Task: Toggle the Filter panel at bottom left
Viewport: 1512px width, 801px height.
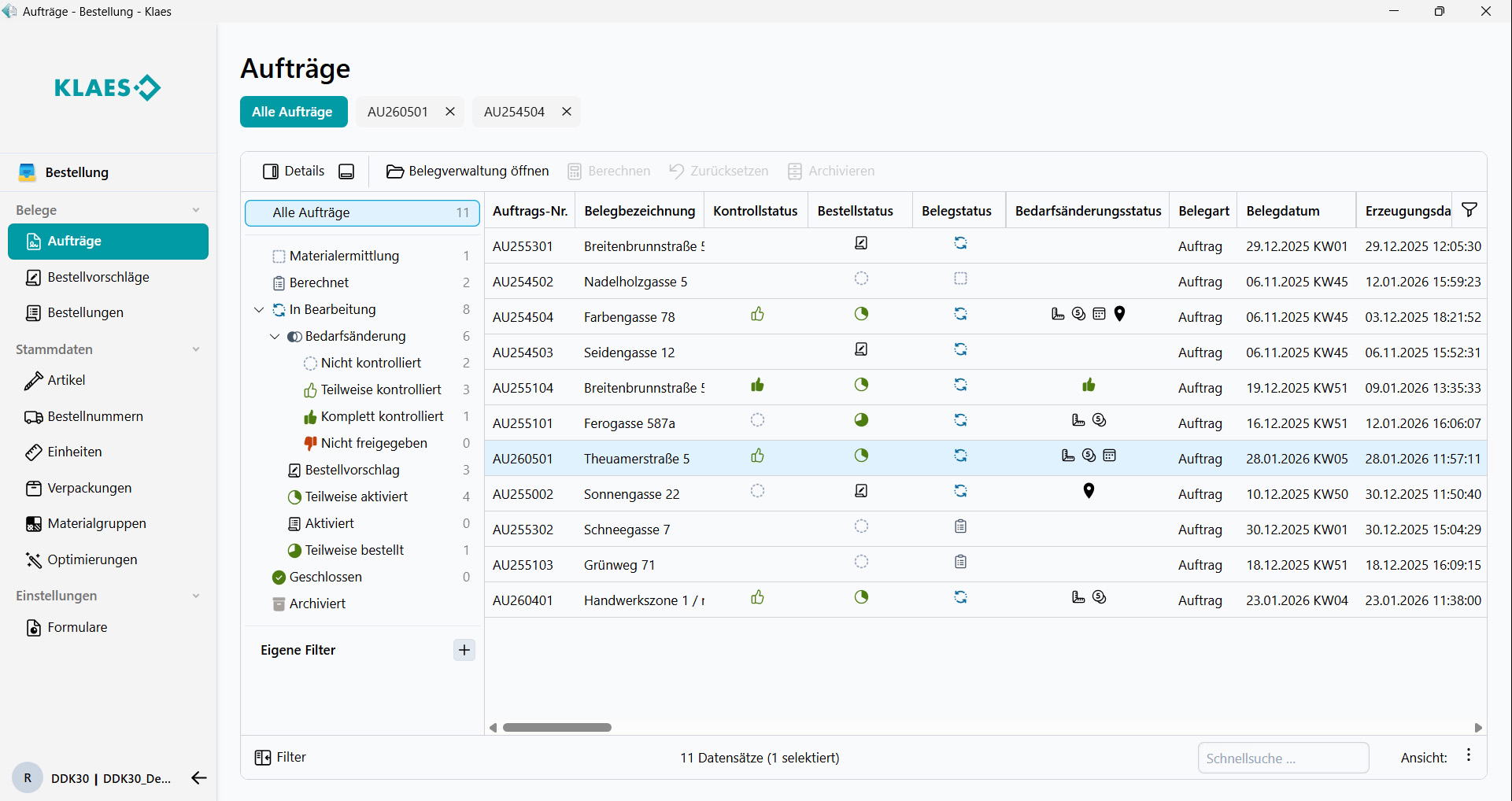Action: click(280, 757)
